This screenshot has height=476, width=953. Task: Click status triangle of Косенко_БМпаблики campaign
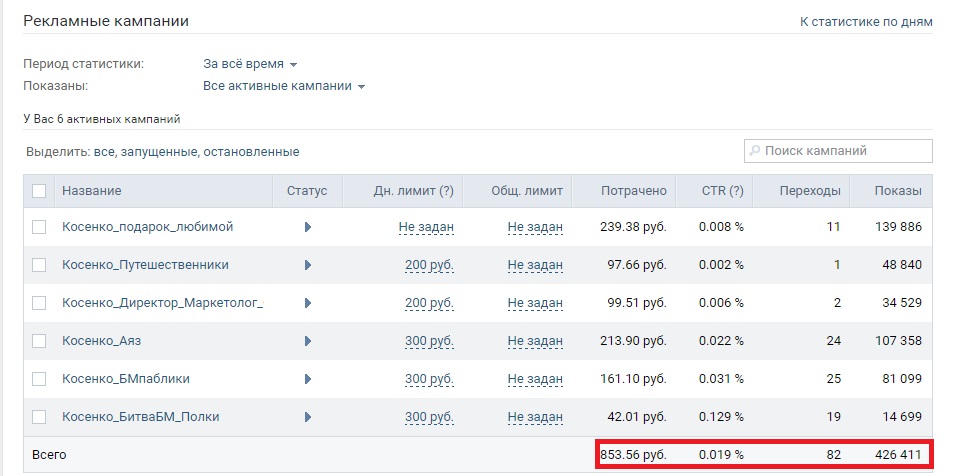(x=308, y=379)
